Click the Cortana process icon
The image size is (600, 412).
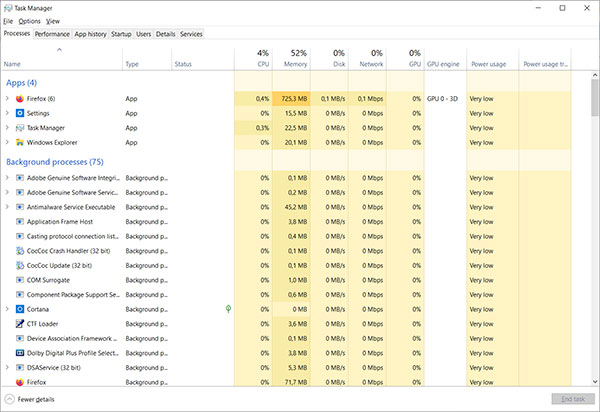point(20,309)
